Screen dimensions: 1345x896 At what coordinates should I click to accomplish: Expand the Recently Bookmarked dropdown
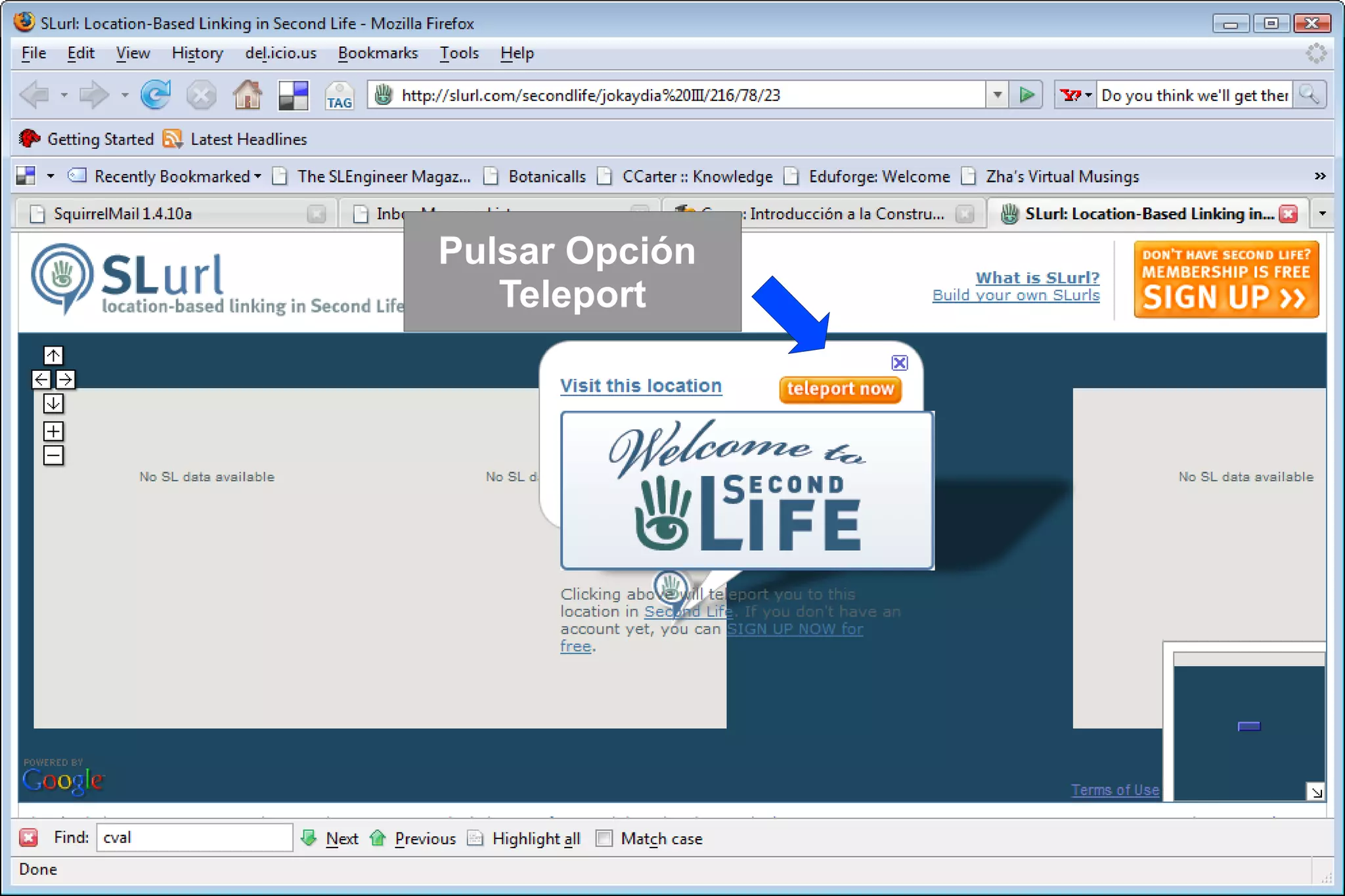click(171, 177)
